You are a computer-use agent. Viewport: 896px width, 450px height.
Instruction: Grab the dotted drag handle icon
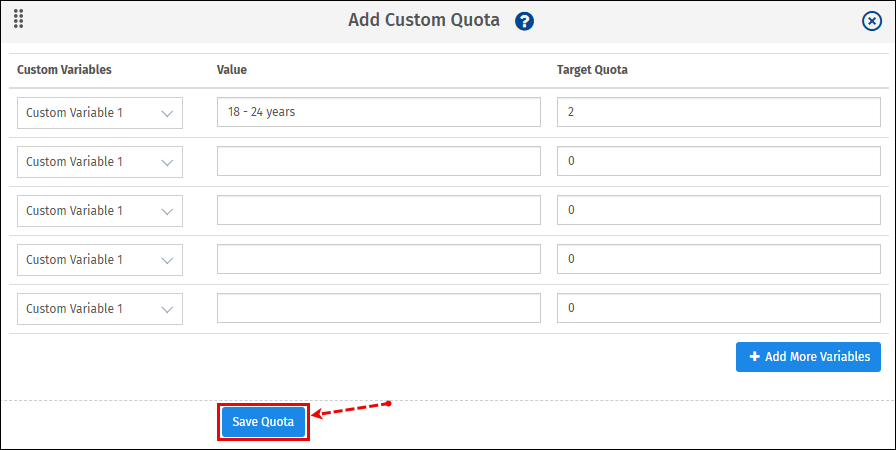(x=18, y=18)
